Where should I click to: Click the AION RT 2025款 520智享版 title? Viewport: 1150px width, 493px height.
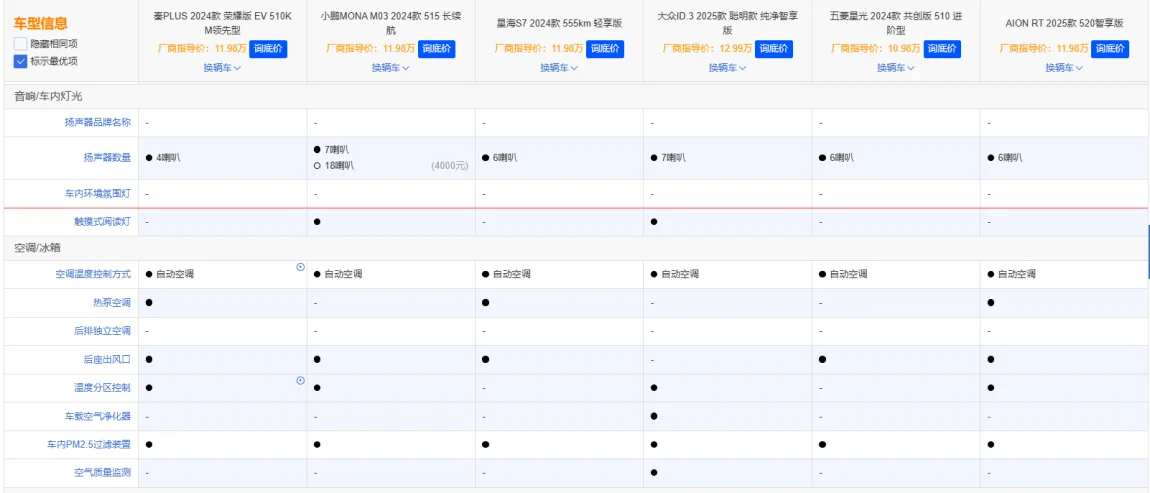point(1064,23)
